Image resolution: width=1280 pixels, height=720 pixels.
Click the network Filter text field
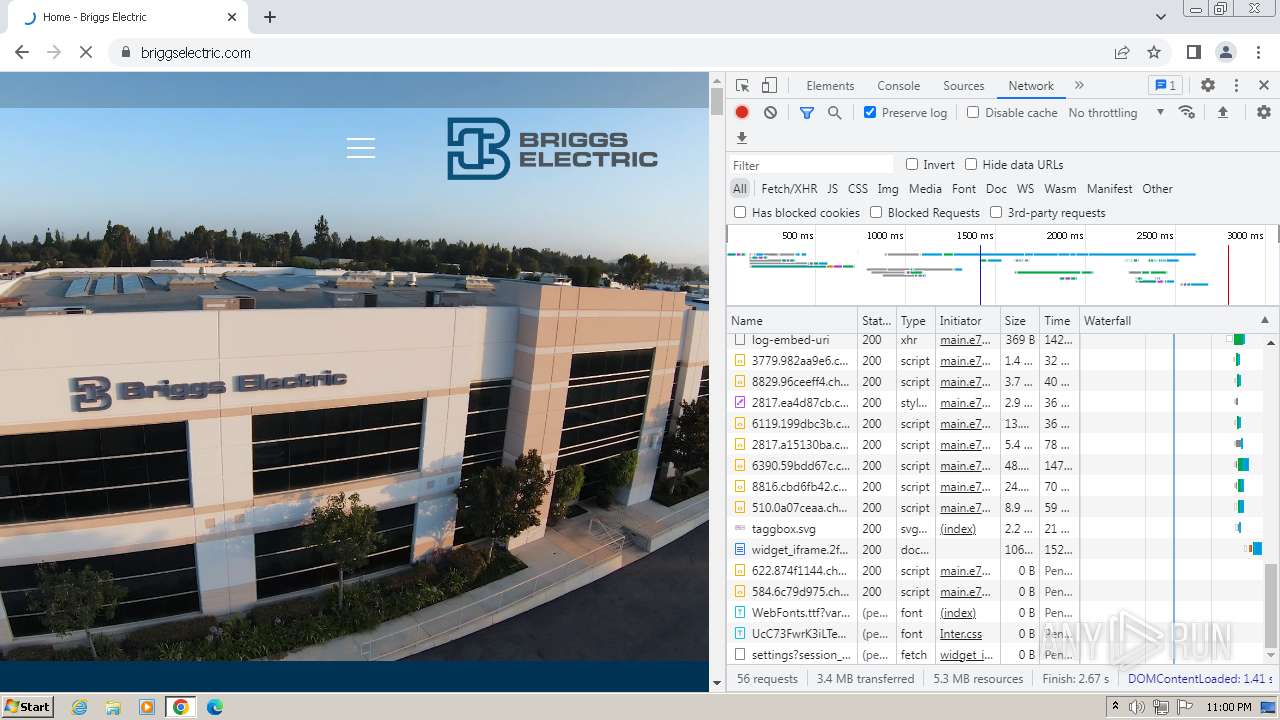pyautogui.click(x=812, y=165)
